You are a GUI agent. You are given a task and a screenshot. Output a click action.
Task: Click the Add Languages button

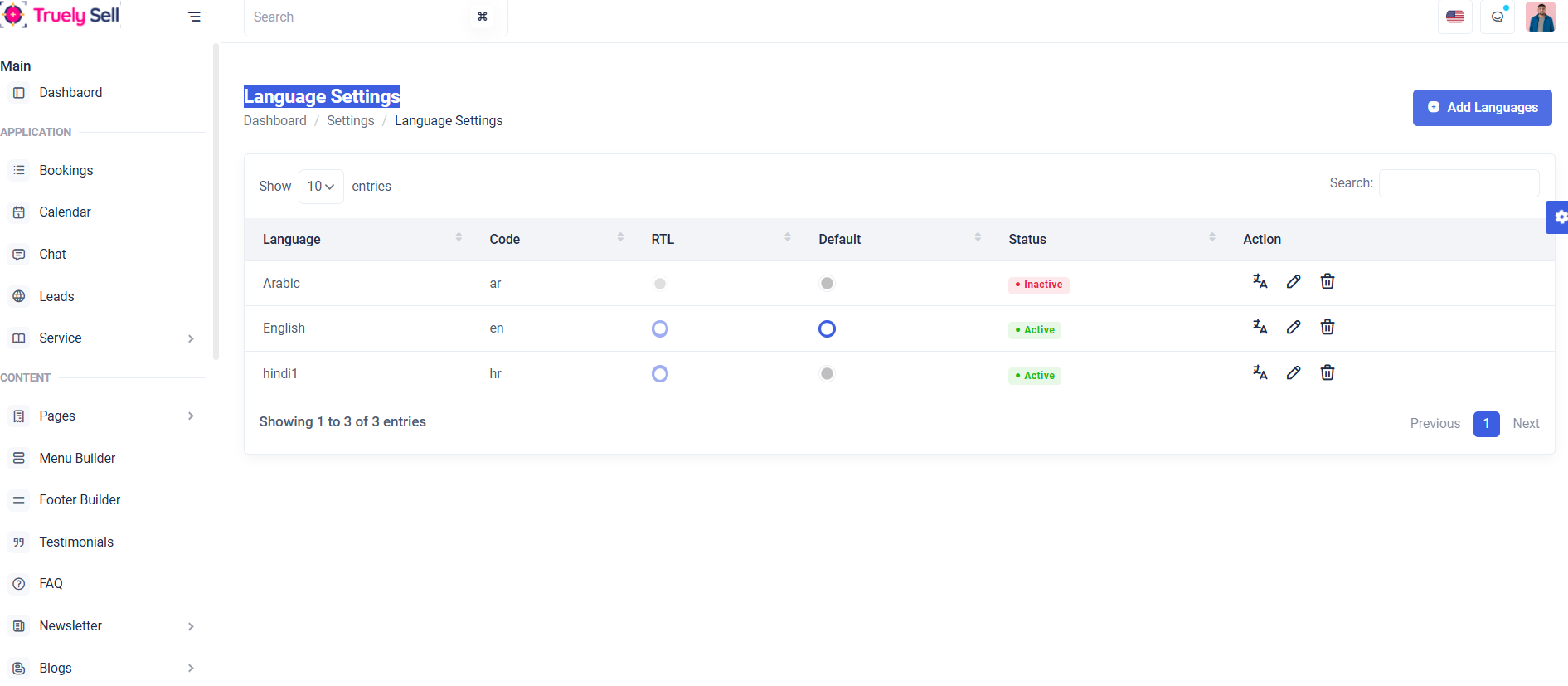pyautogui.click(x=1482, y=108)
